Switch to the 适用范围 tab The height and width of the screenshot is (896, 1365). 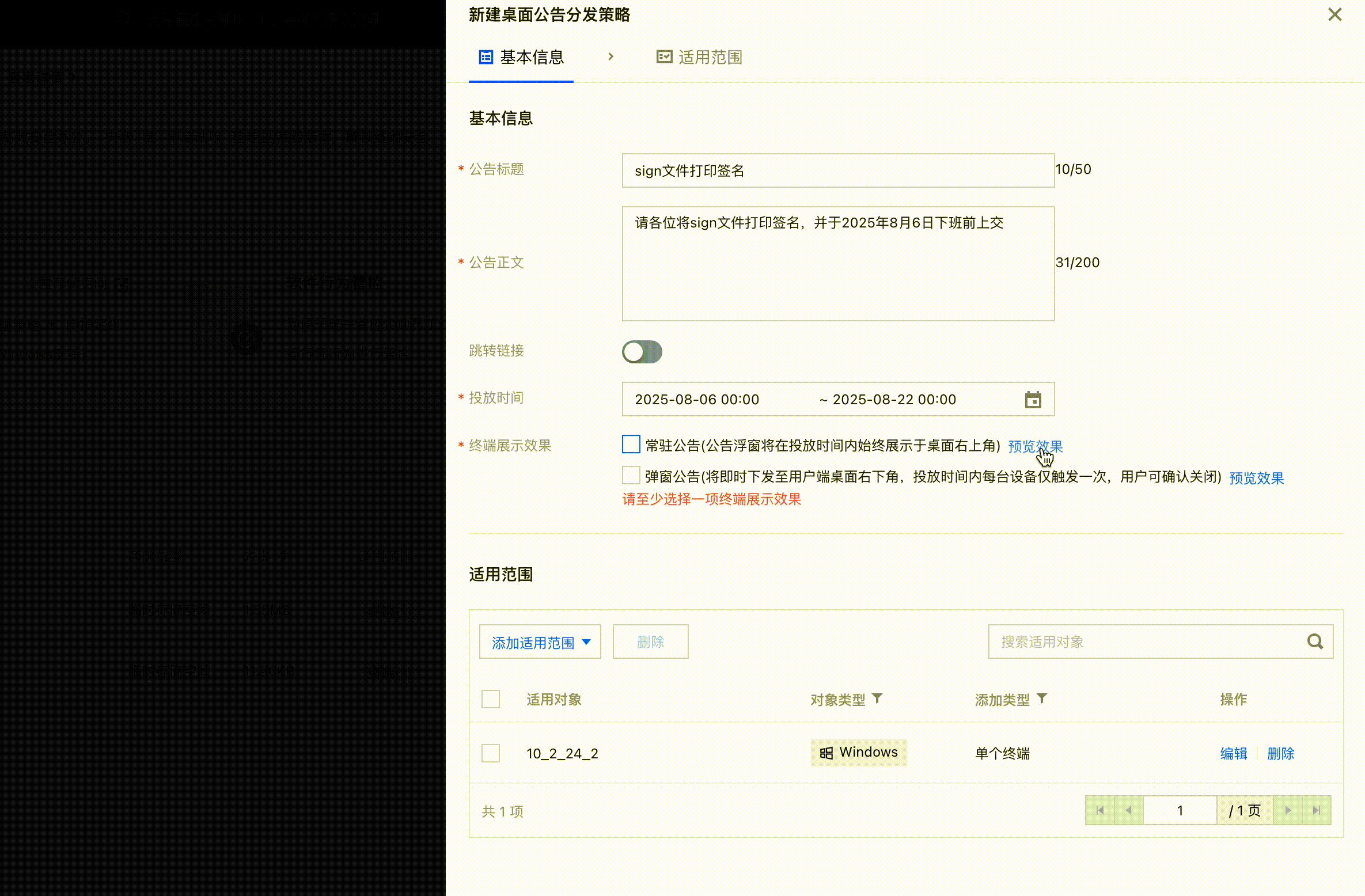699,57
